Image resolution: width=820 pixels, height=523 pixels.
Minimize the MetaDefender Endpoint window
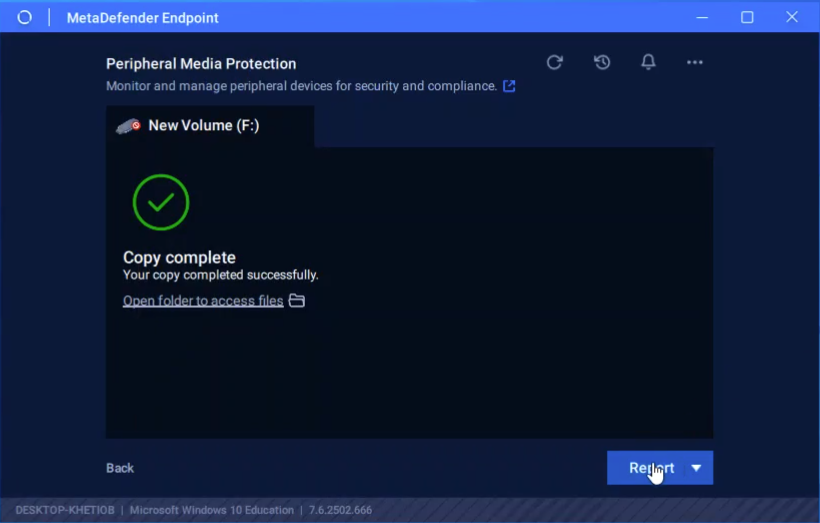click(x=702, y=17)
